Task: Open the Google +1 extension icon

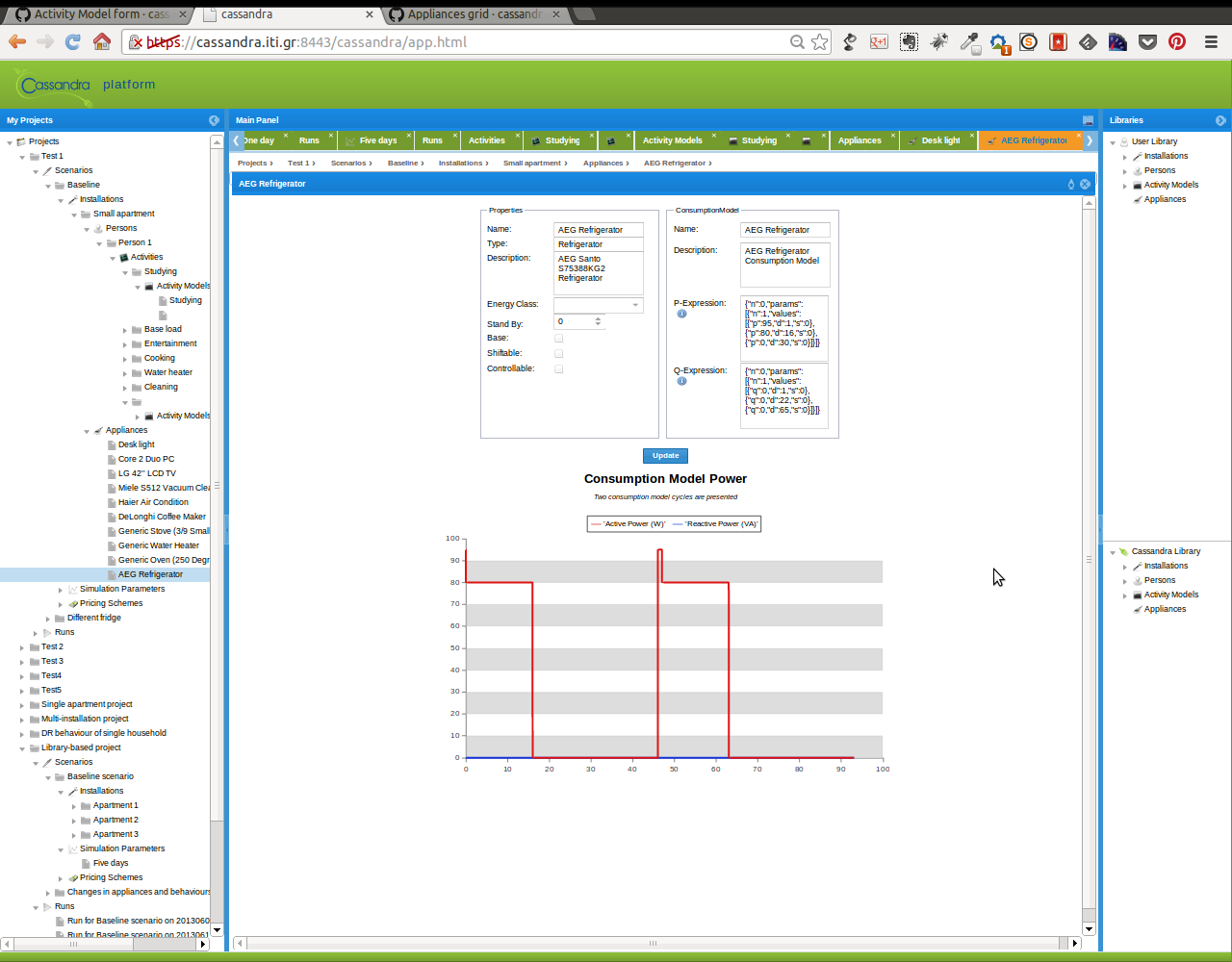Action: [x=879, y=41]
